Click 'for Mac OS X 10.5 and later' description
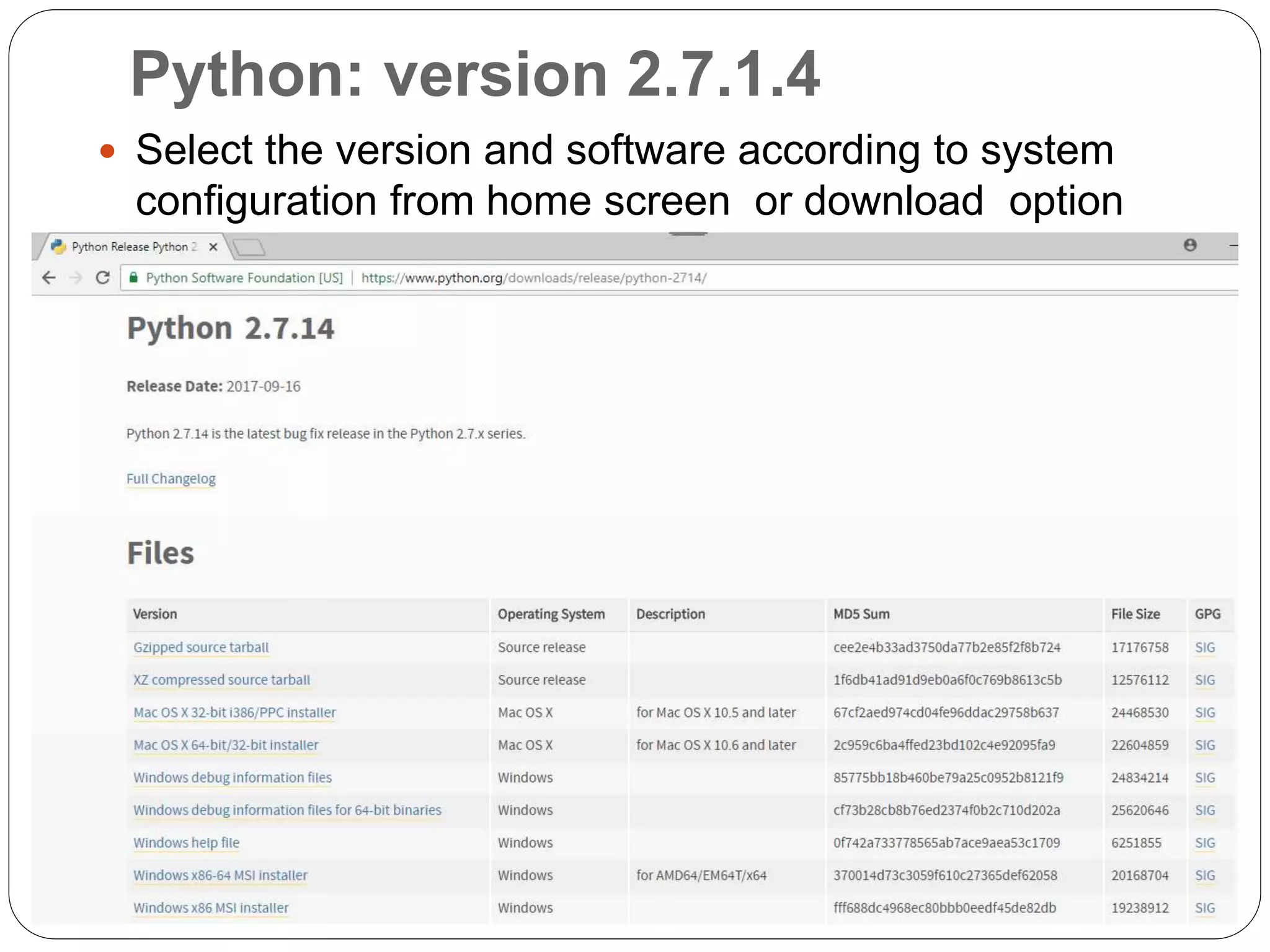 (716, 713)
